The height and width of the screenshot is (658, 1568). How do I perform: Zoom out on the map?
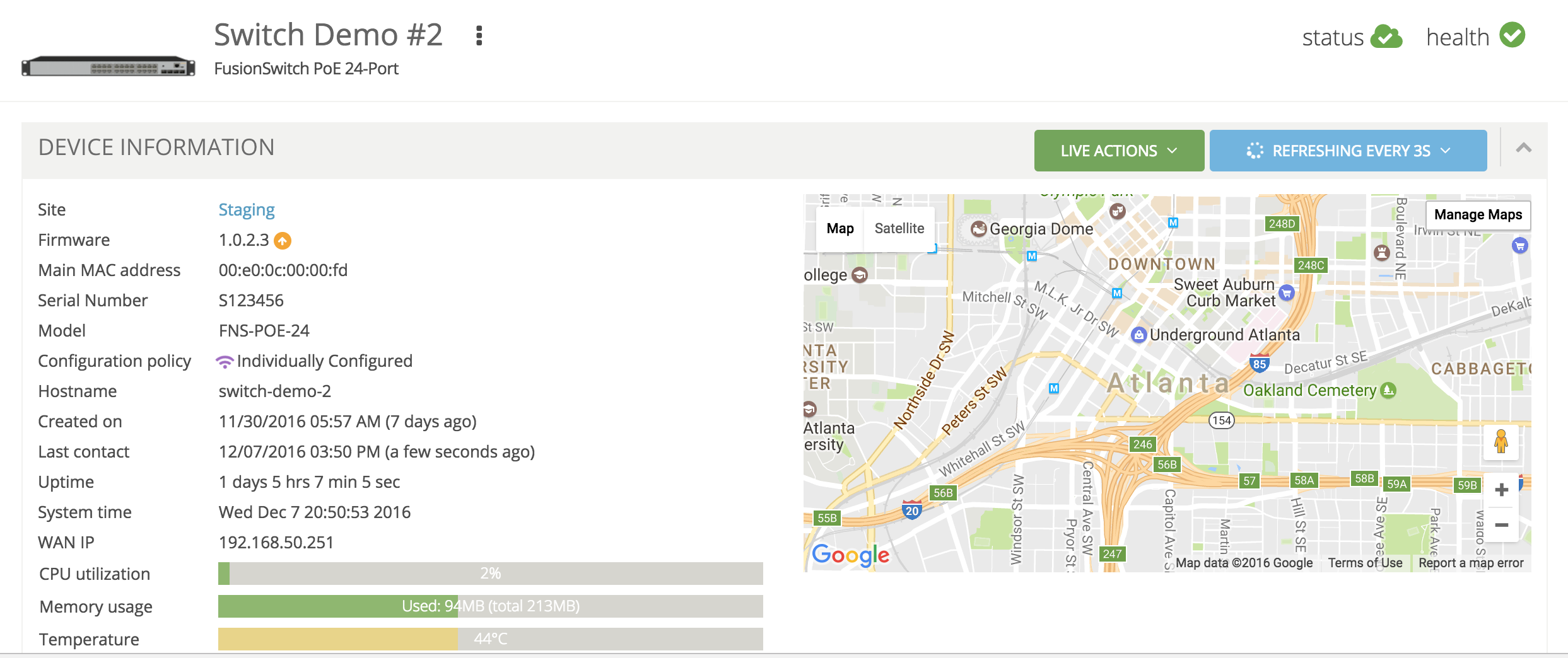[x=1502, y=524]
